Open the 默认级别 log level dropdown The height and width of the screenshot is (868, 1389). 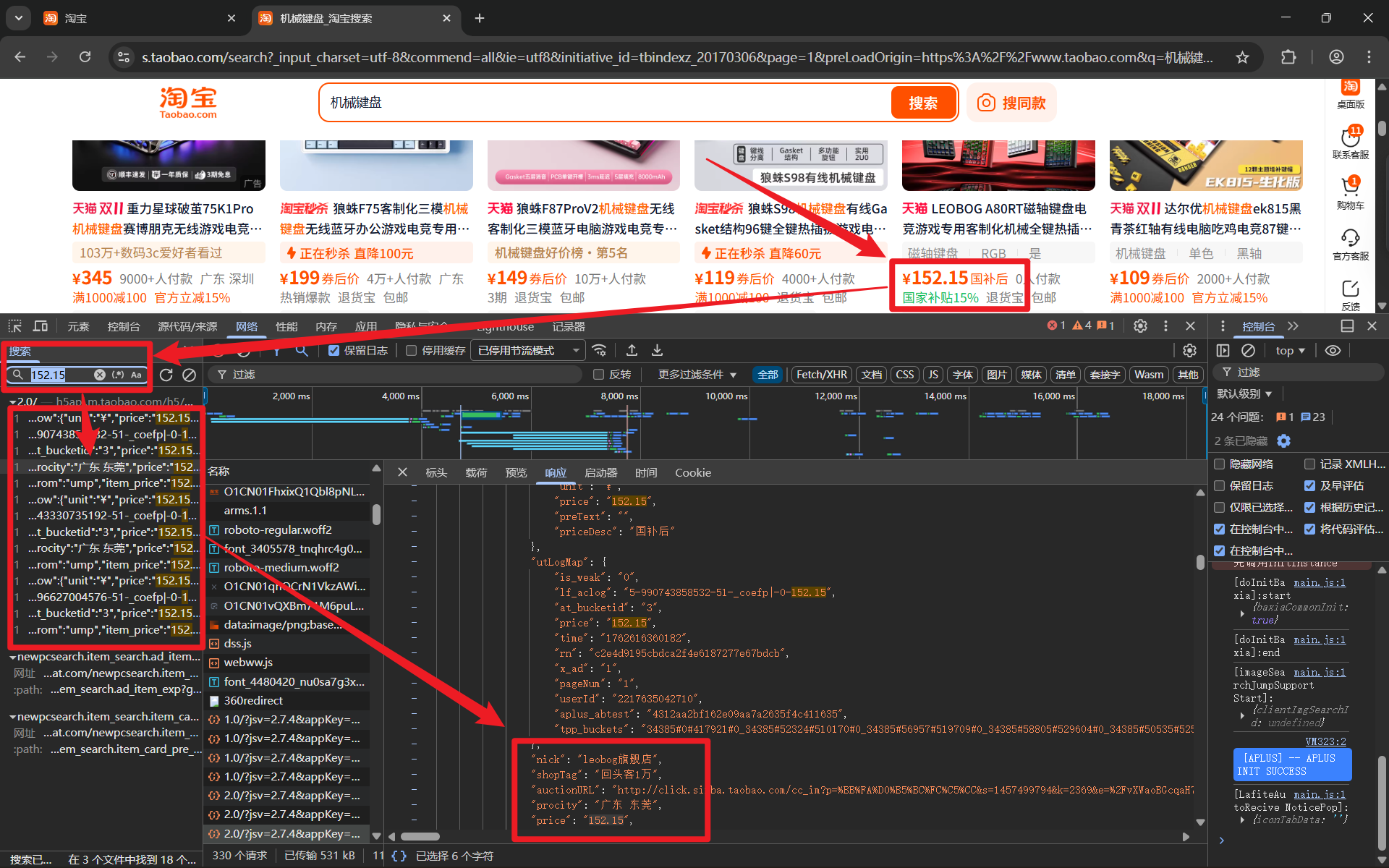point(1244,394)
